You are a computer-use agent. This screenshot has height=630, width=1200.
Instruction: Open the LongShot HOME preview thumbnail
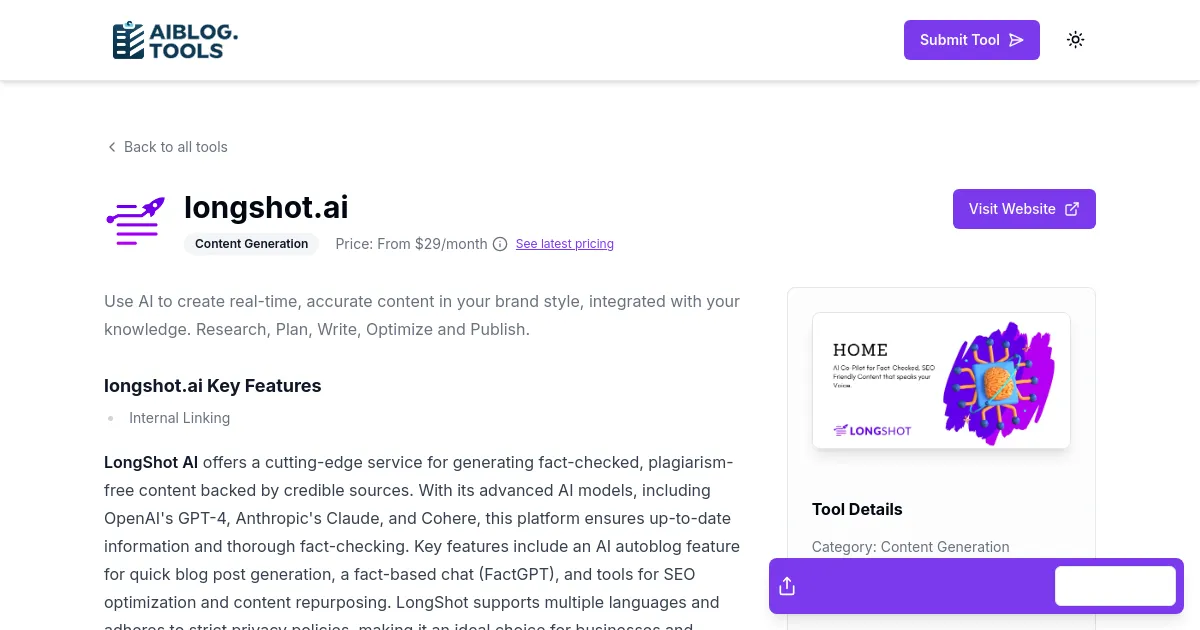point(940,381)
